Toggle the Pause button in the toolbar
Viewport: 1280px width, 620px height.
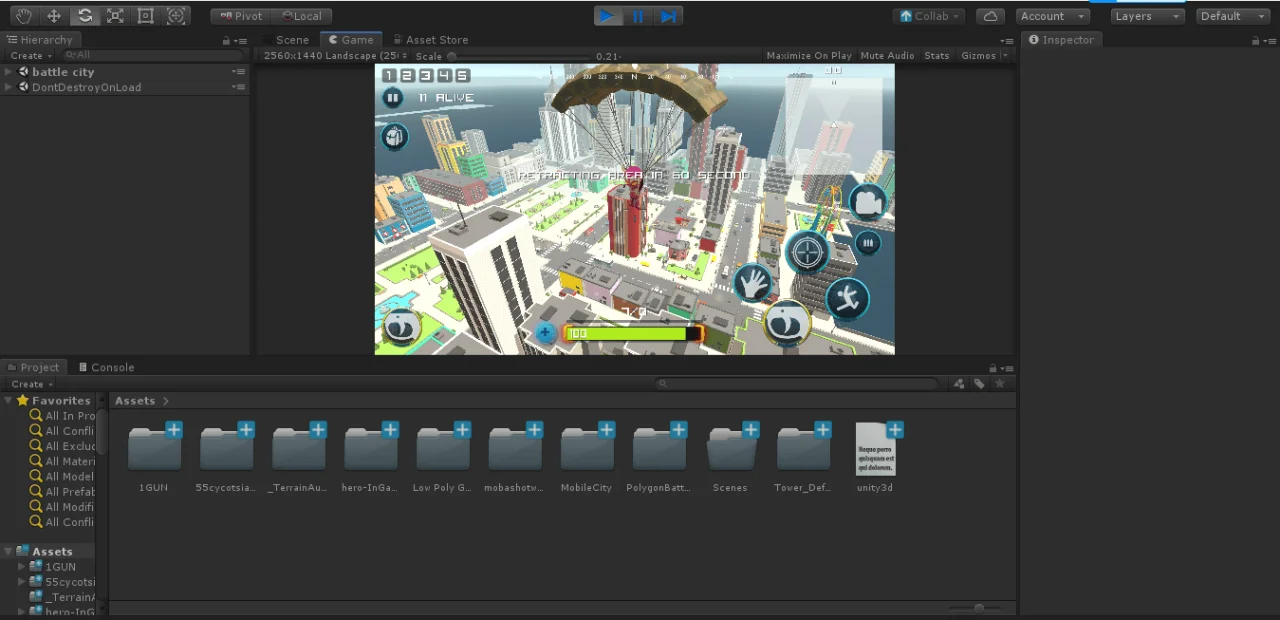(638, 16)
